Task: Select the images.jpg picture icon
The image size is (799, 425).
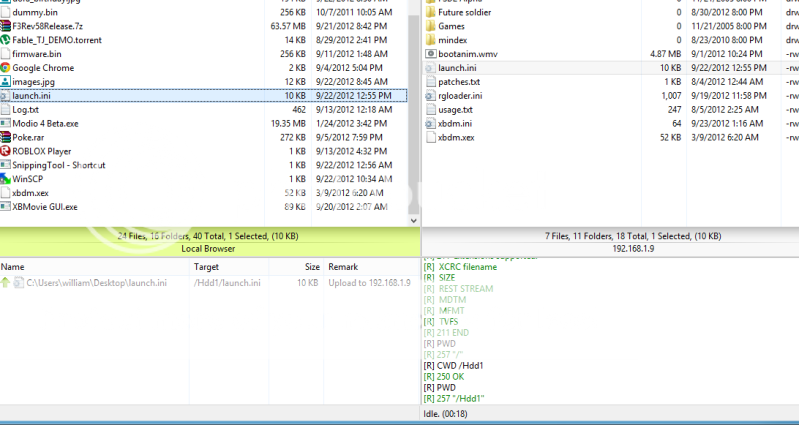Action: tap(6, 82)
